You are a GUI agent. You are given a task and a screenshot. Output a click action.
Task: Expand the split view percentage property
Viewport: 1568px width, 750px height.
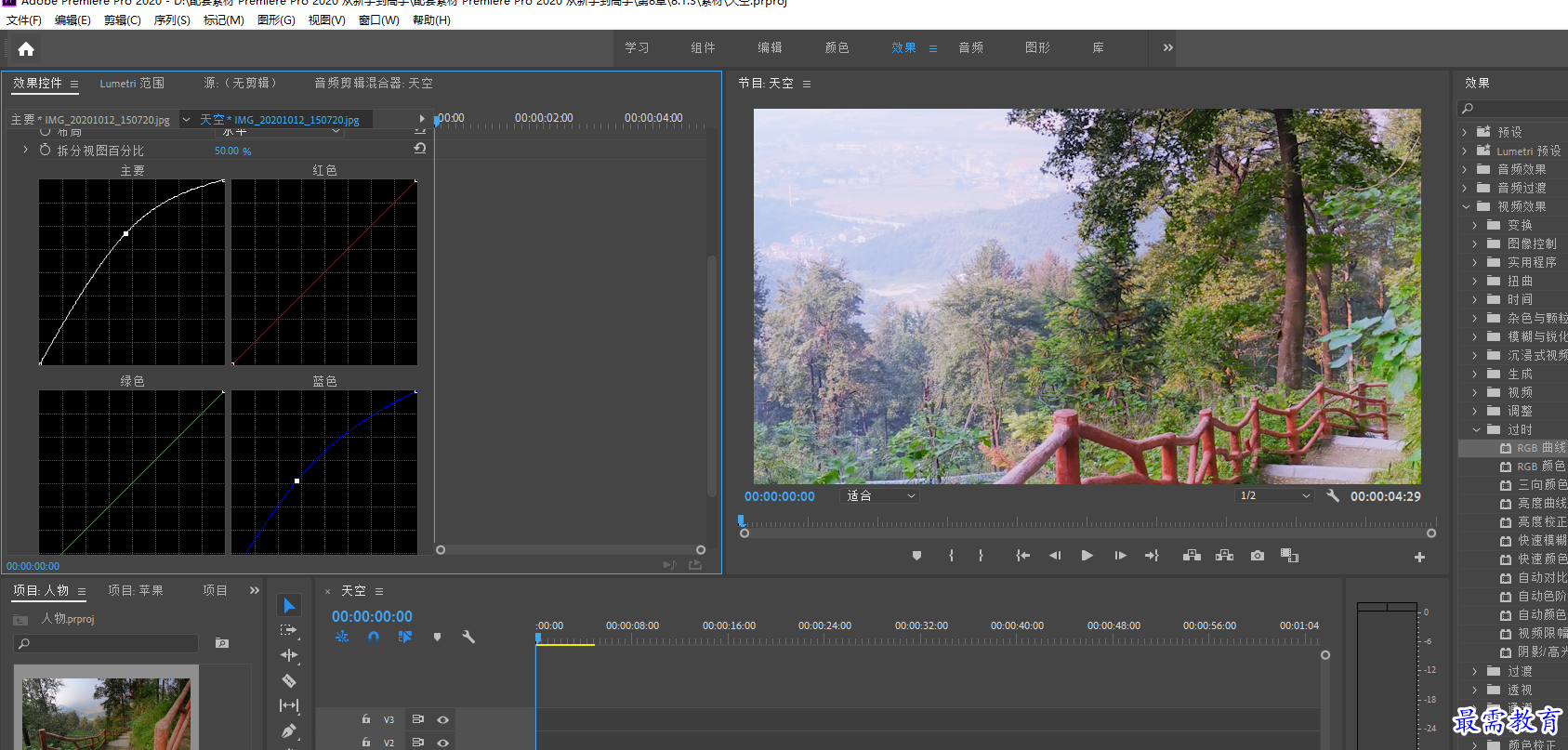pos(25,150)
